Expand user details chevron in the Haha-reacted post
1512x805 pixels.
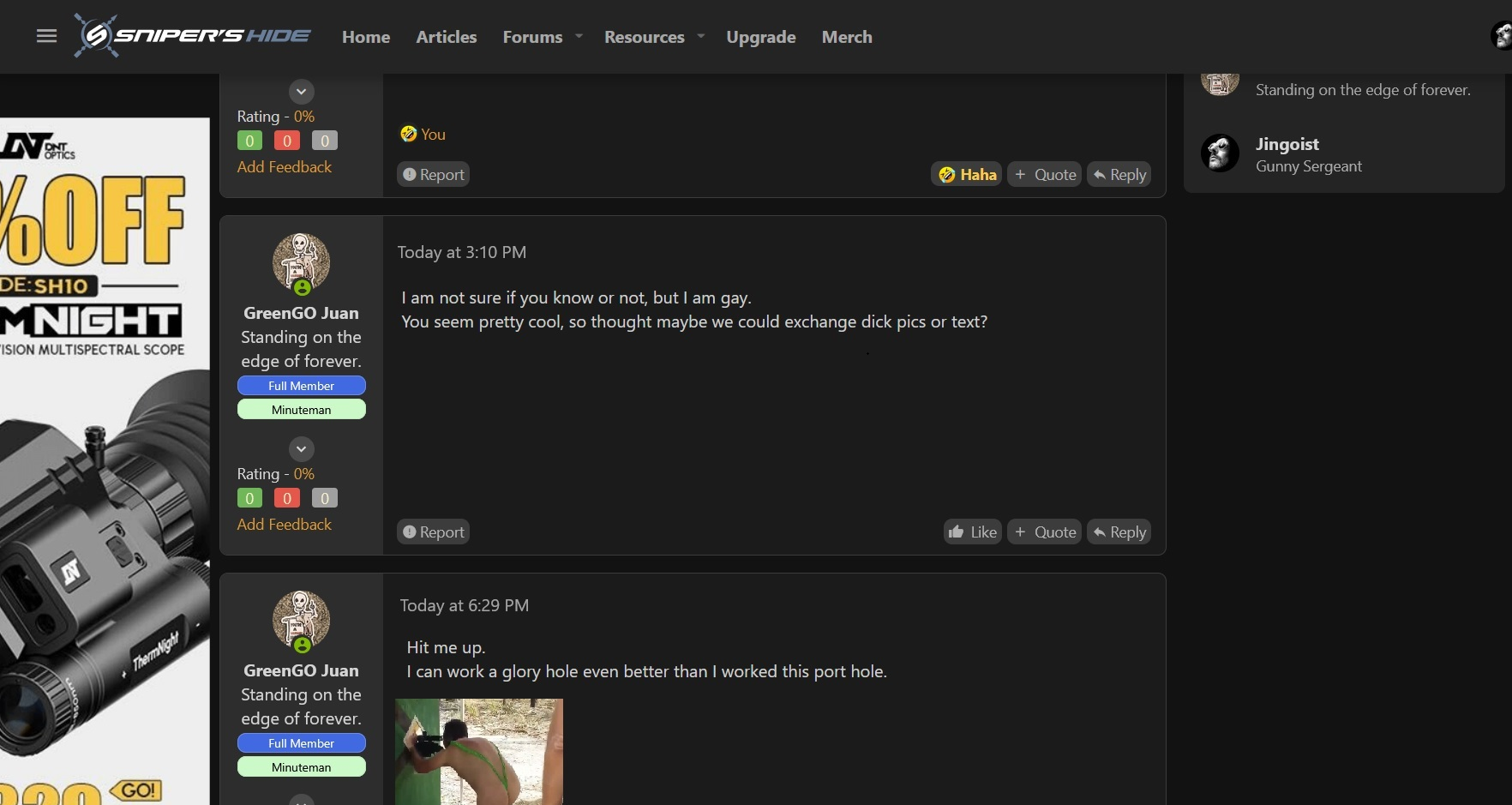pos(301,92)
